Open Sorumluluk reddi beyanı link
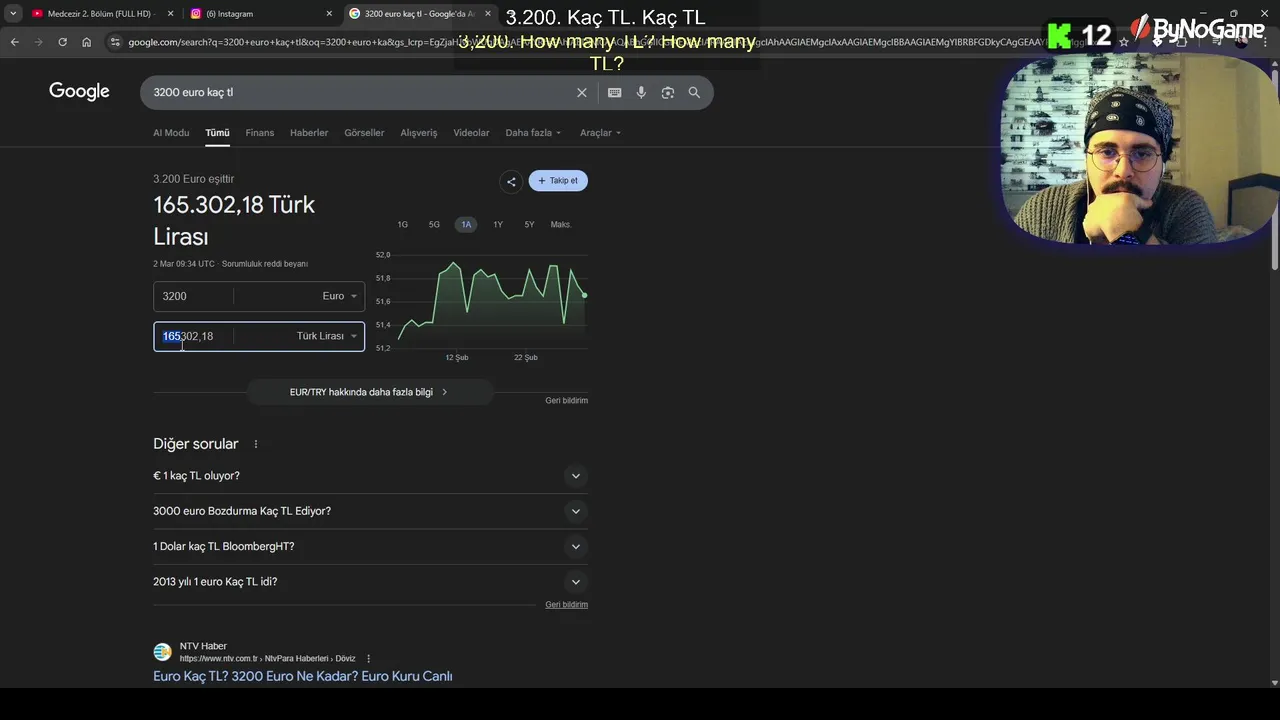The width and height of the screenshot is (1280, 720). 265,264
